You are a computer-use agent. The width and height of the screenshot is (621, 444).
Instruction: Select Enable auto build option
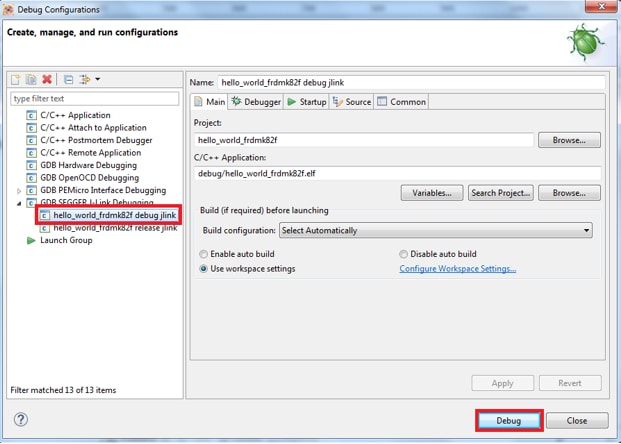coord(205,254)
